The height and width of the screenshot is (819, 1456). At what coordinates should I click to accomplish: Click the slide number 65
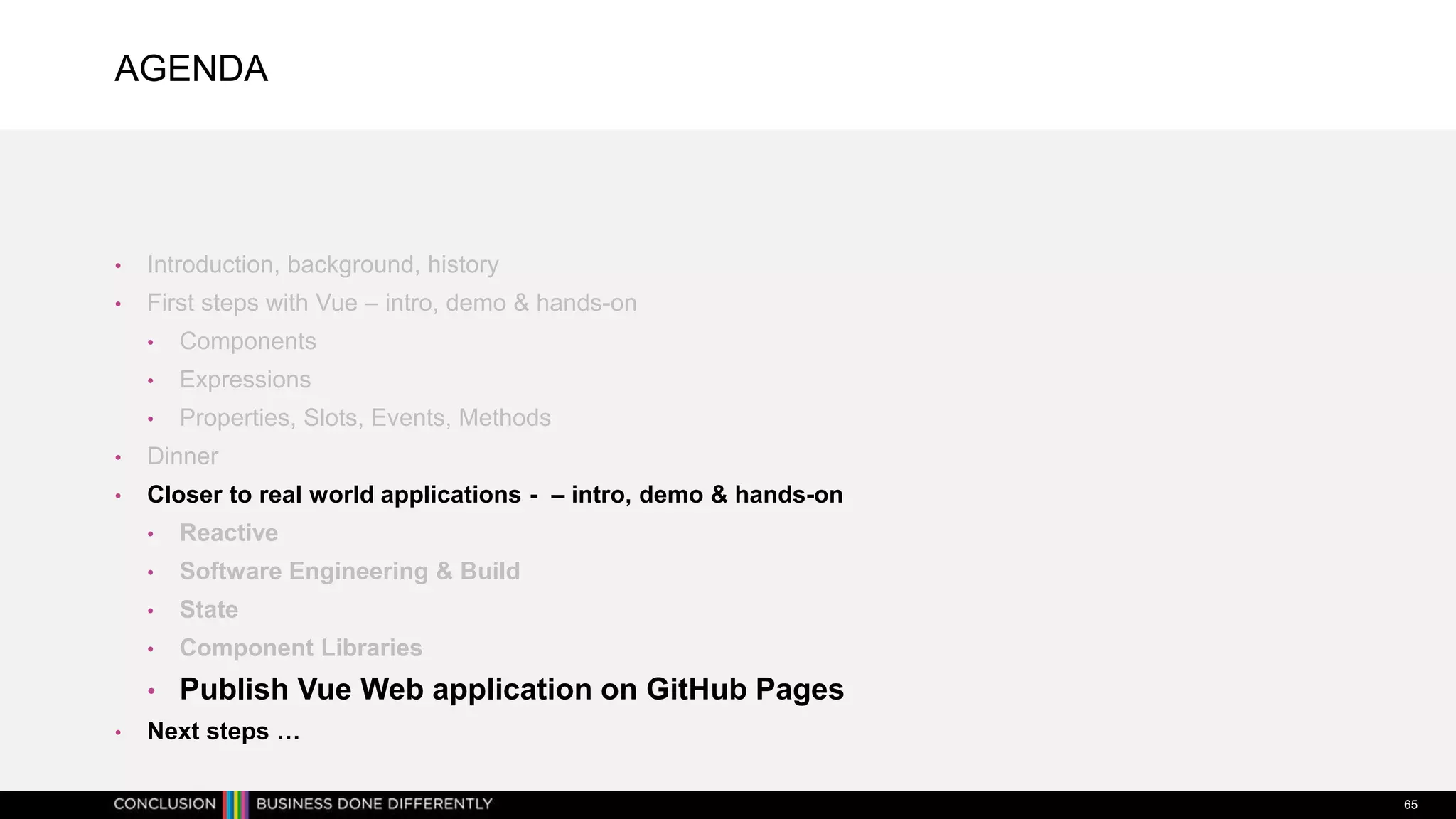[x=1410, y=805]
